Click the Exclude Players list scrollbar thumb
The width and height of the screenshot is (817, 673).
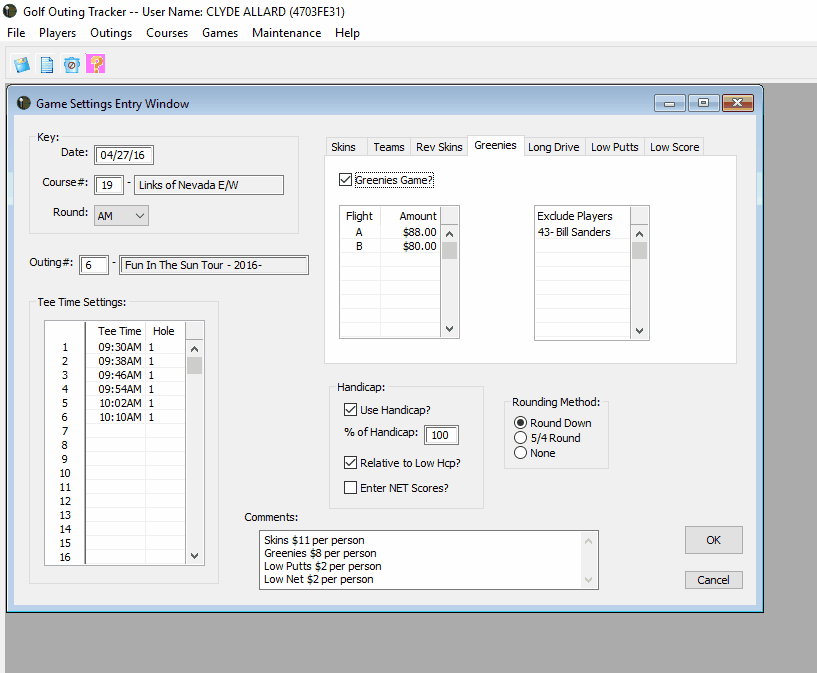coord(639,251)
